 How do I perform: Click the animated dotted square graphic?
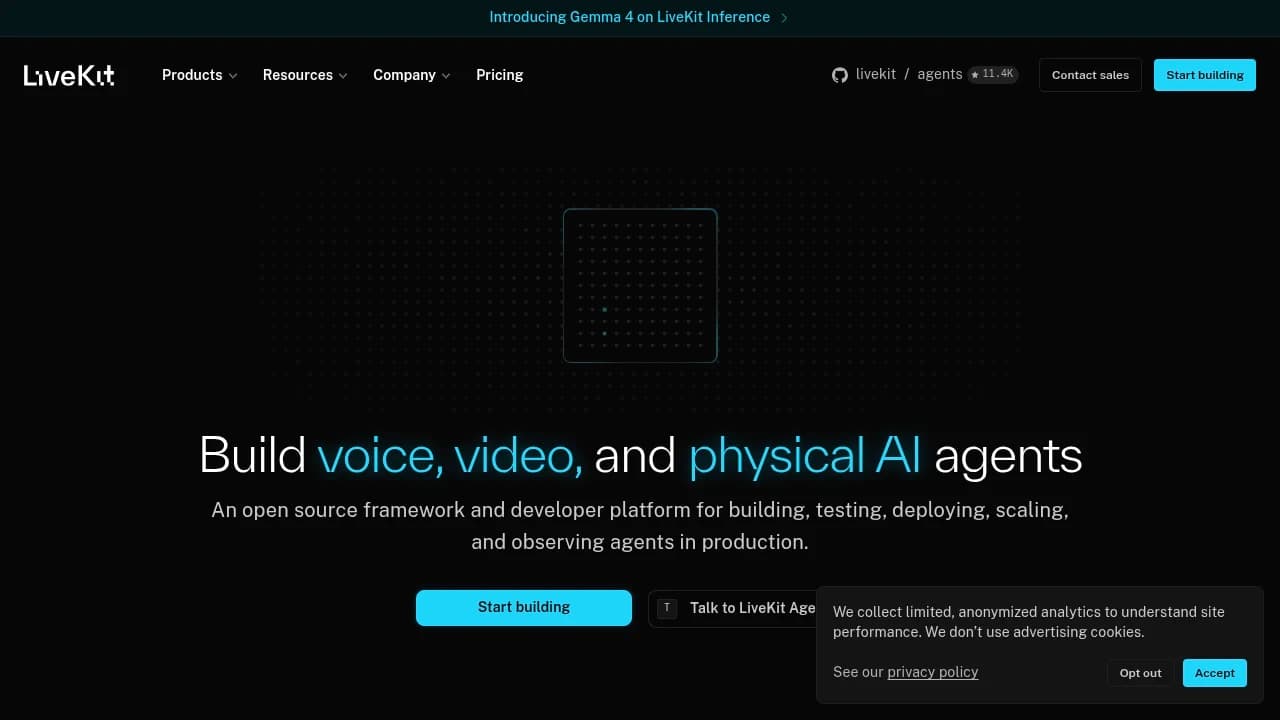[640, 285]
